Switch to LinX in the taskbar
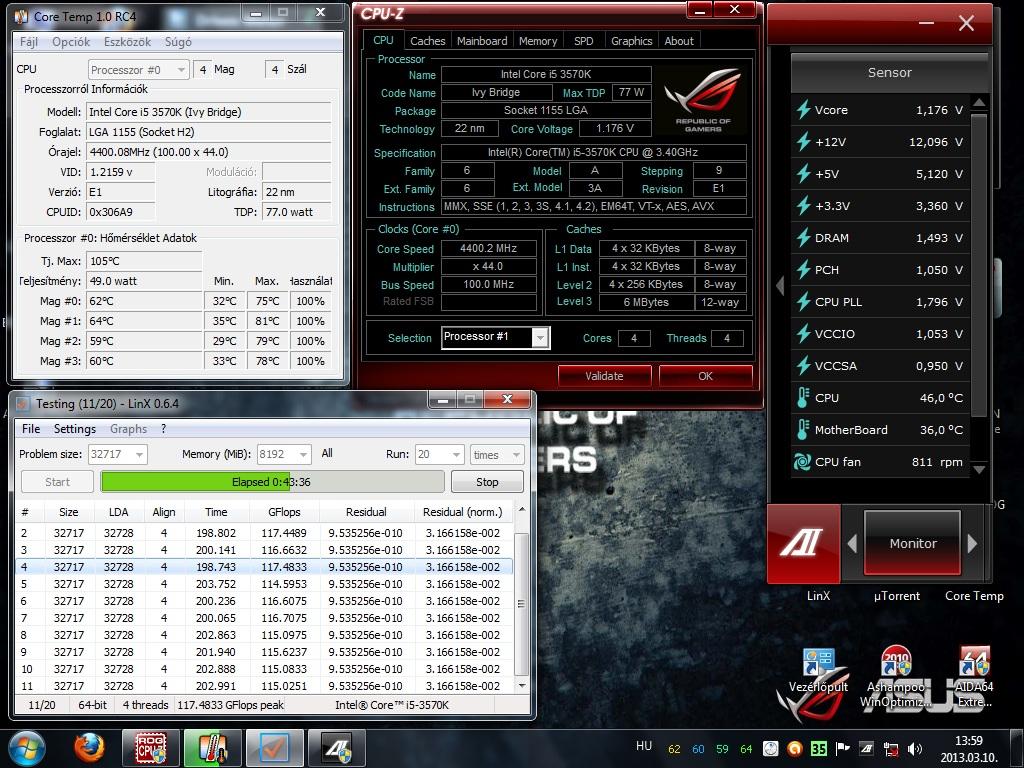Screen dimensions: 1024x768 coord(274,748)
